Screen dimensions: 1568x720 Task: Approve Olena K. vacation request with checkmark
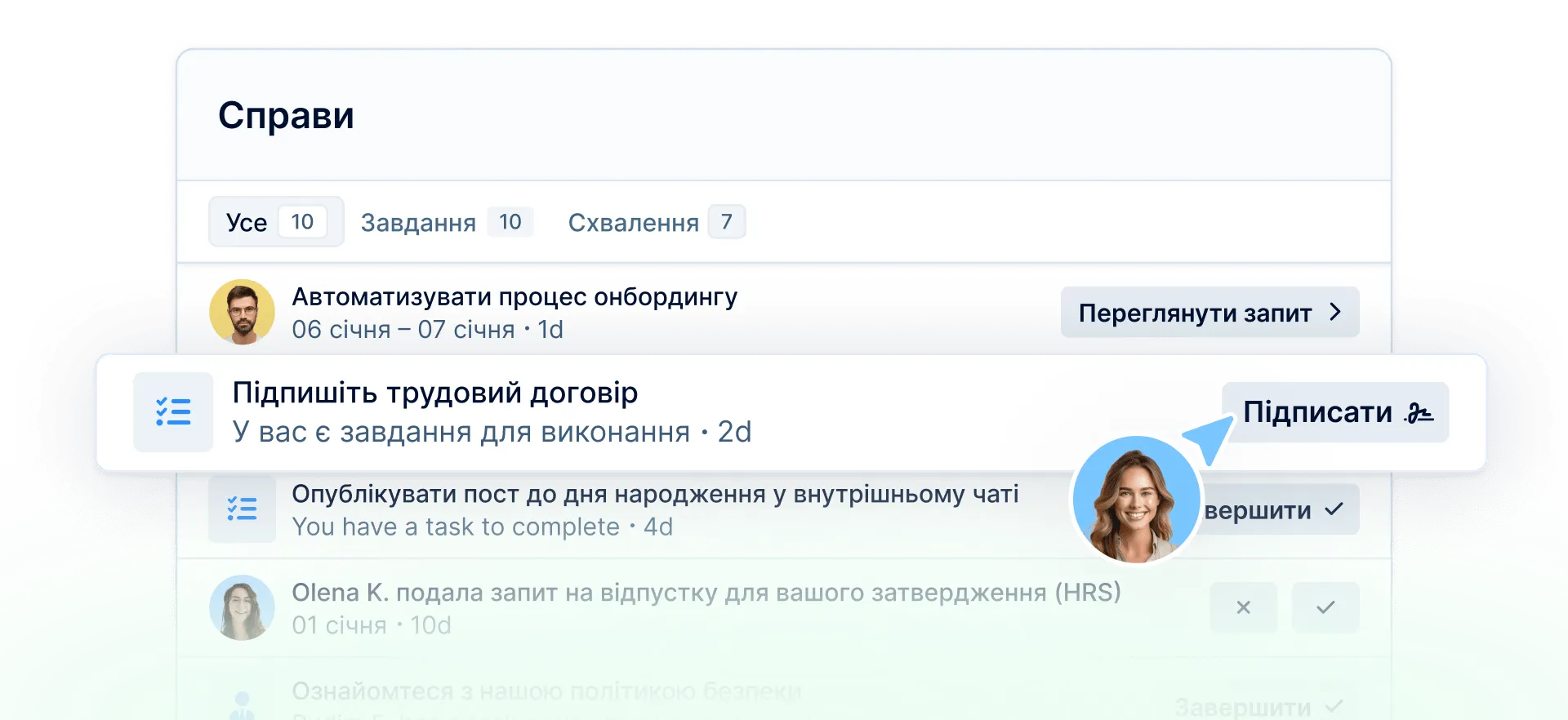[x=1325, y=607]
